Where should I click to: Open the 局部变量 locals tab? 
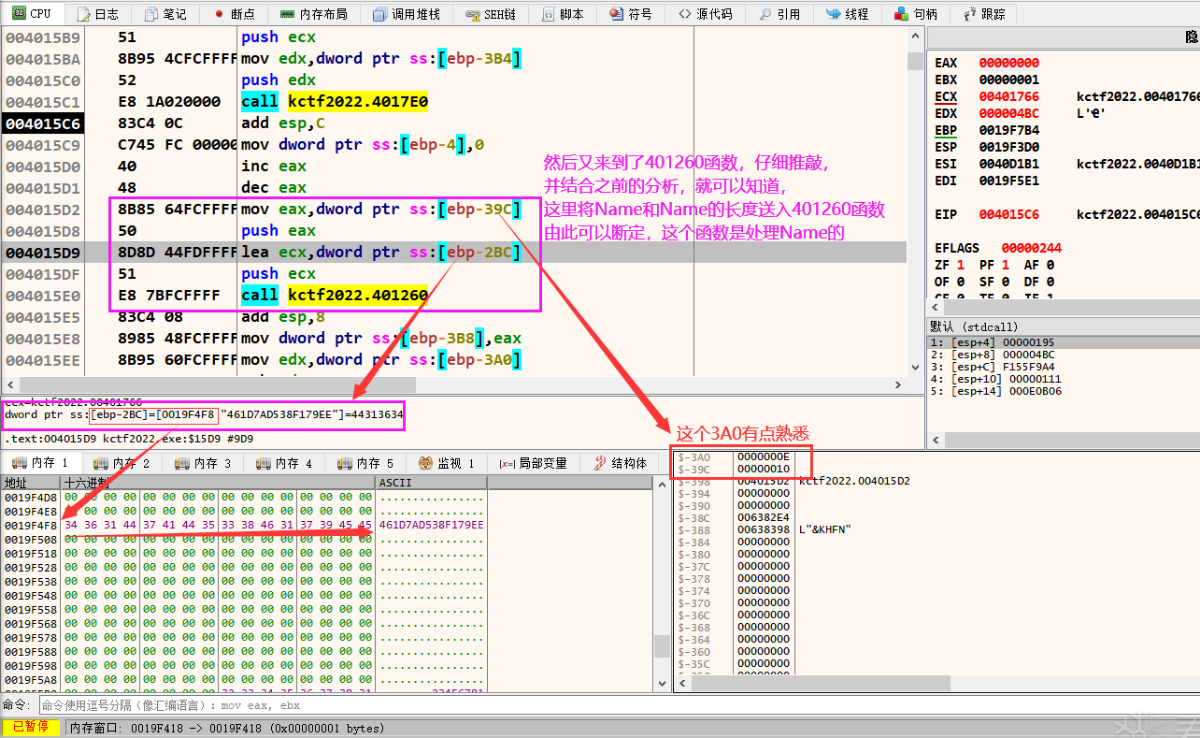(x=533, y=463)
